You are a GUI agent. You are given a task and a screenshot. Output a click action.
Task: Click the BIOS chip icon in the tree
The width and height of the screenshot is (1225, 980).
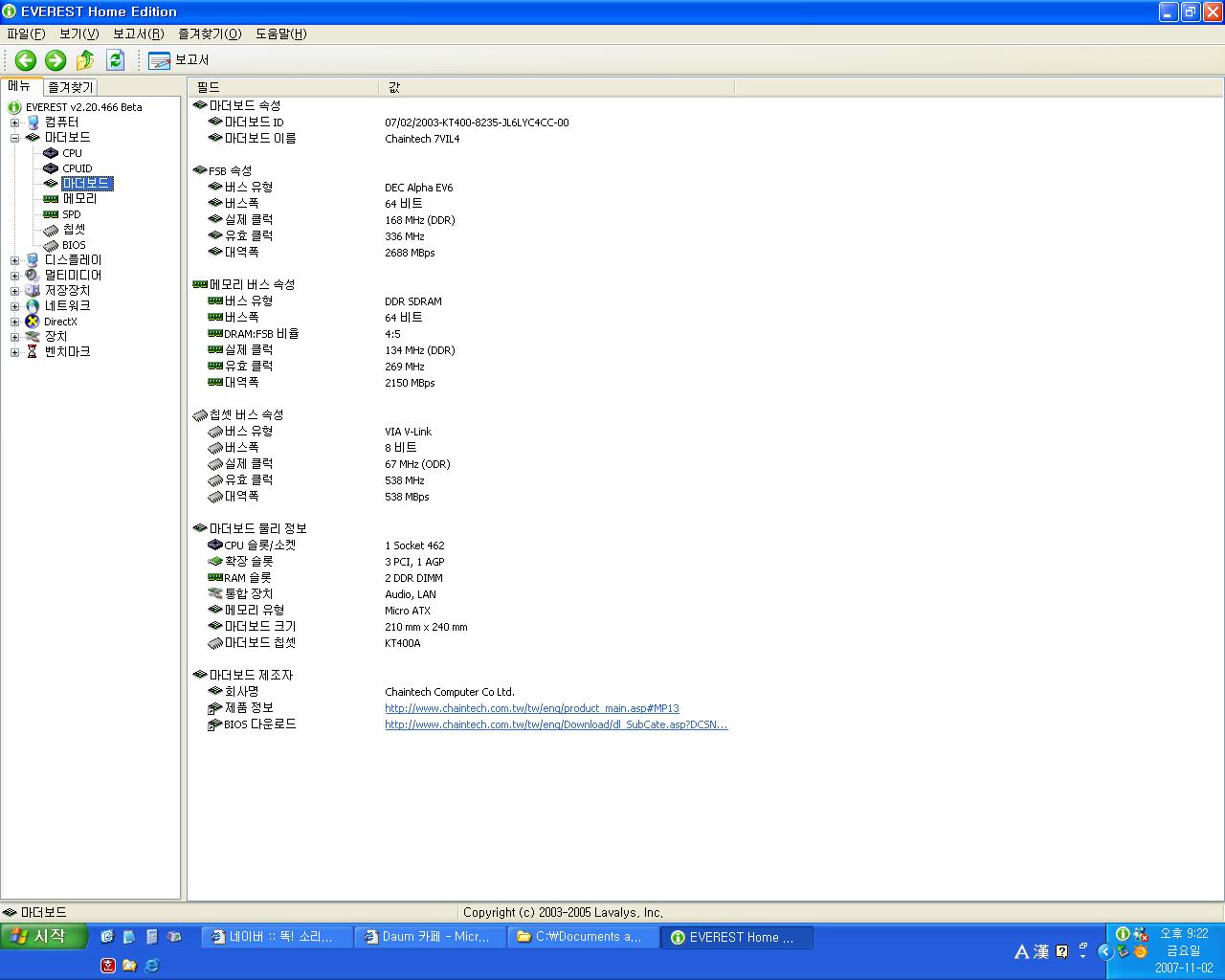[51, 245]
